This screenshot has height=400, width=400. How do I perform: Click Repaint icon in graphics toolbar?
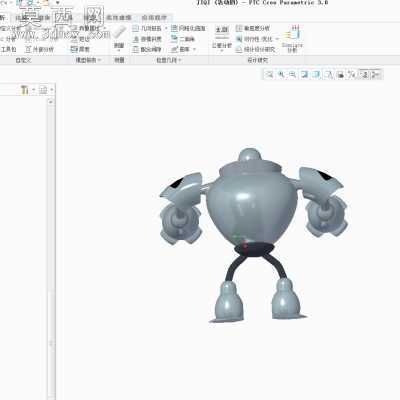(304, 75)
